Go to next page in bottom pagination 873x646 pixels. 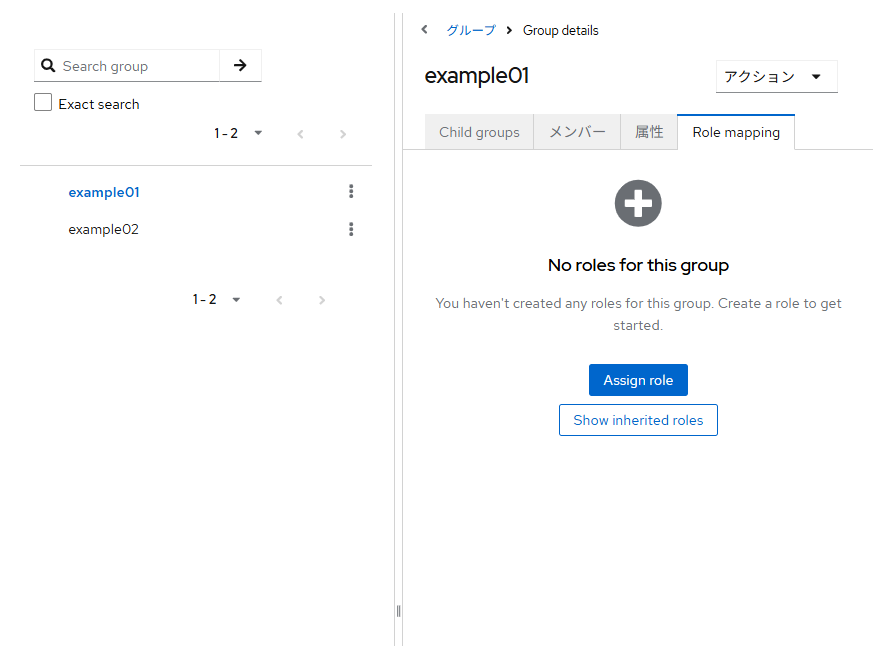[322, 300]
